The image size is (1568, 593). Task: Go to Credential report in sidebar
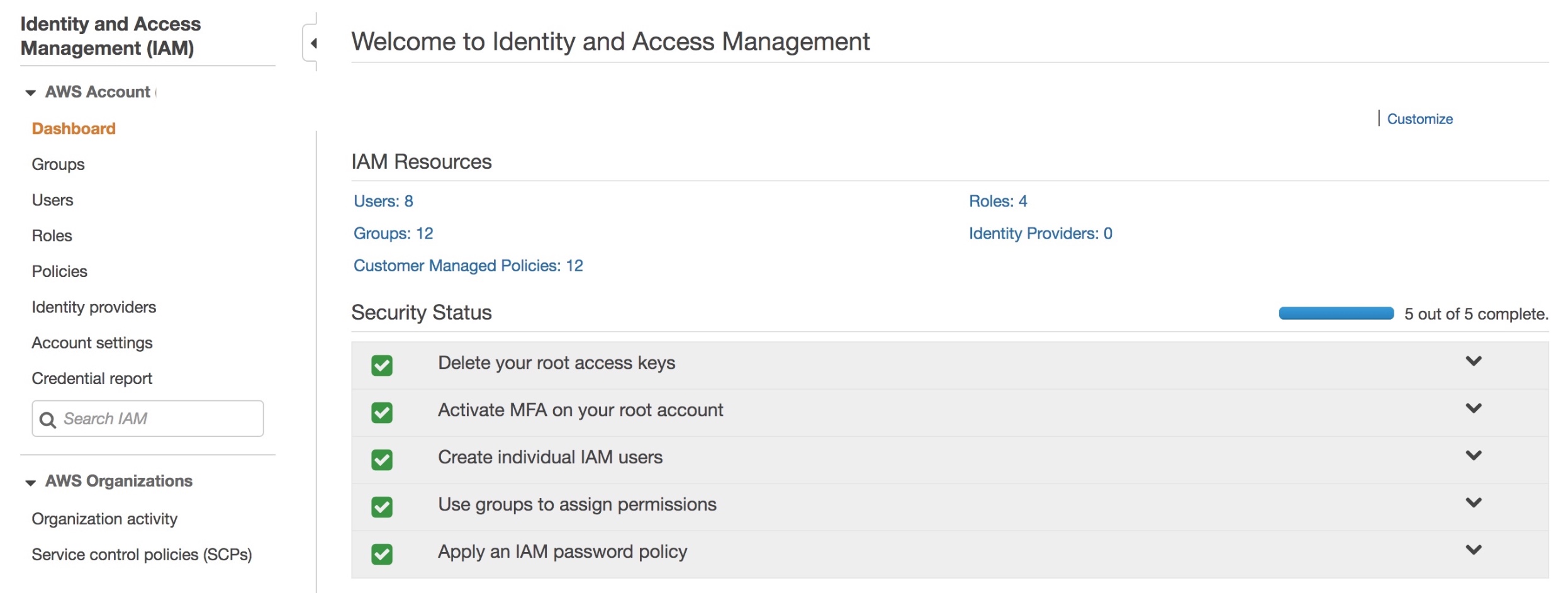pyautogui.click(x=92, y=378)
